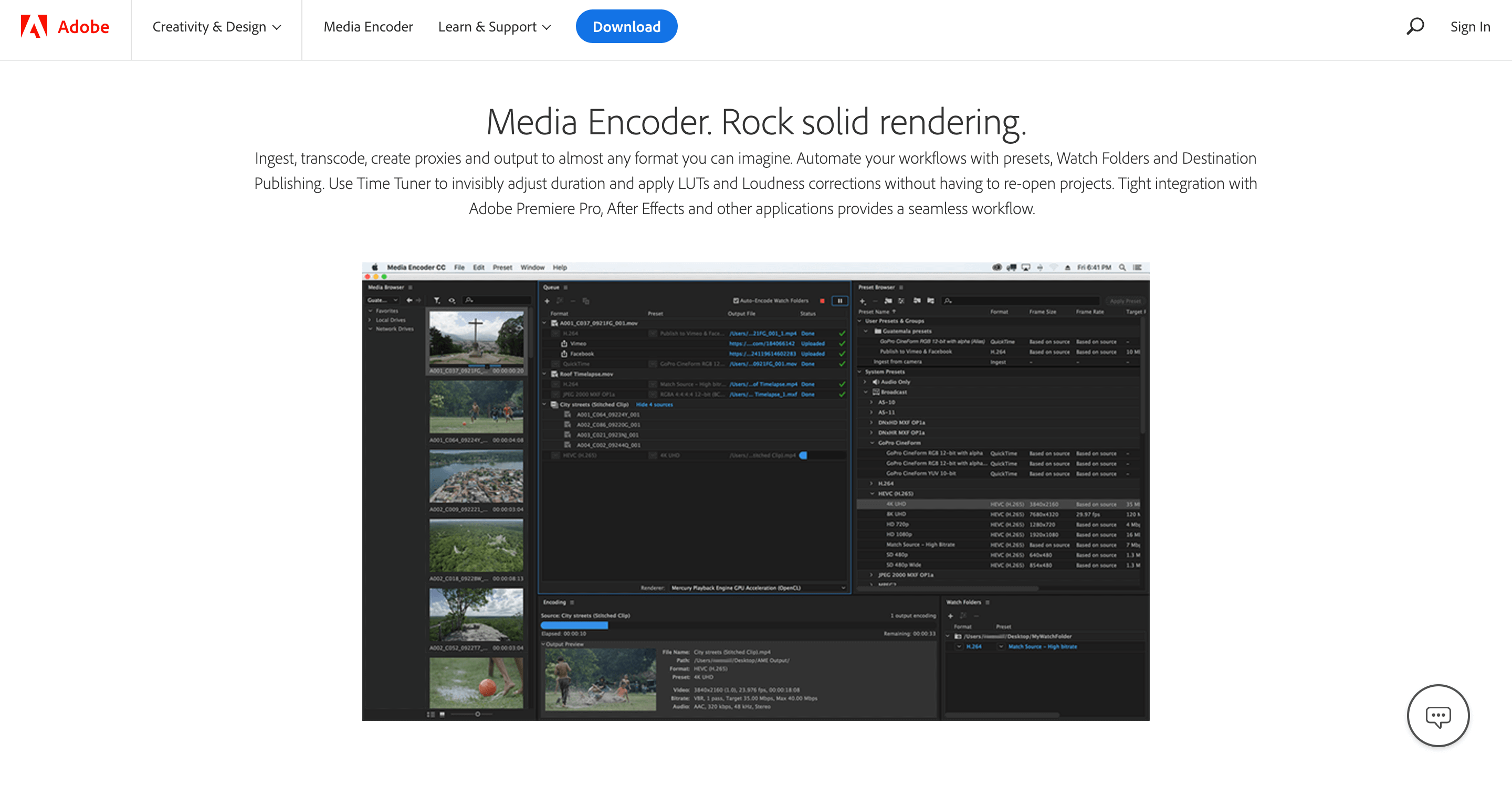Viewport: 1512px width, 786px height.
Task: Click the ingest view eye icon
Action: coord(452,300)
